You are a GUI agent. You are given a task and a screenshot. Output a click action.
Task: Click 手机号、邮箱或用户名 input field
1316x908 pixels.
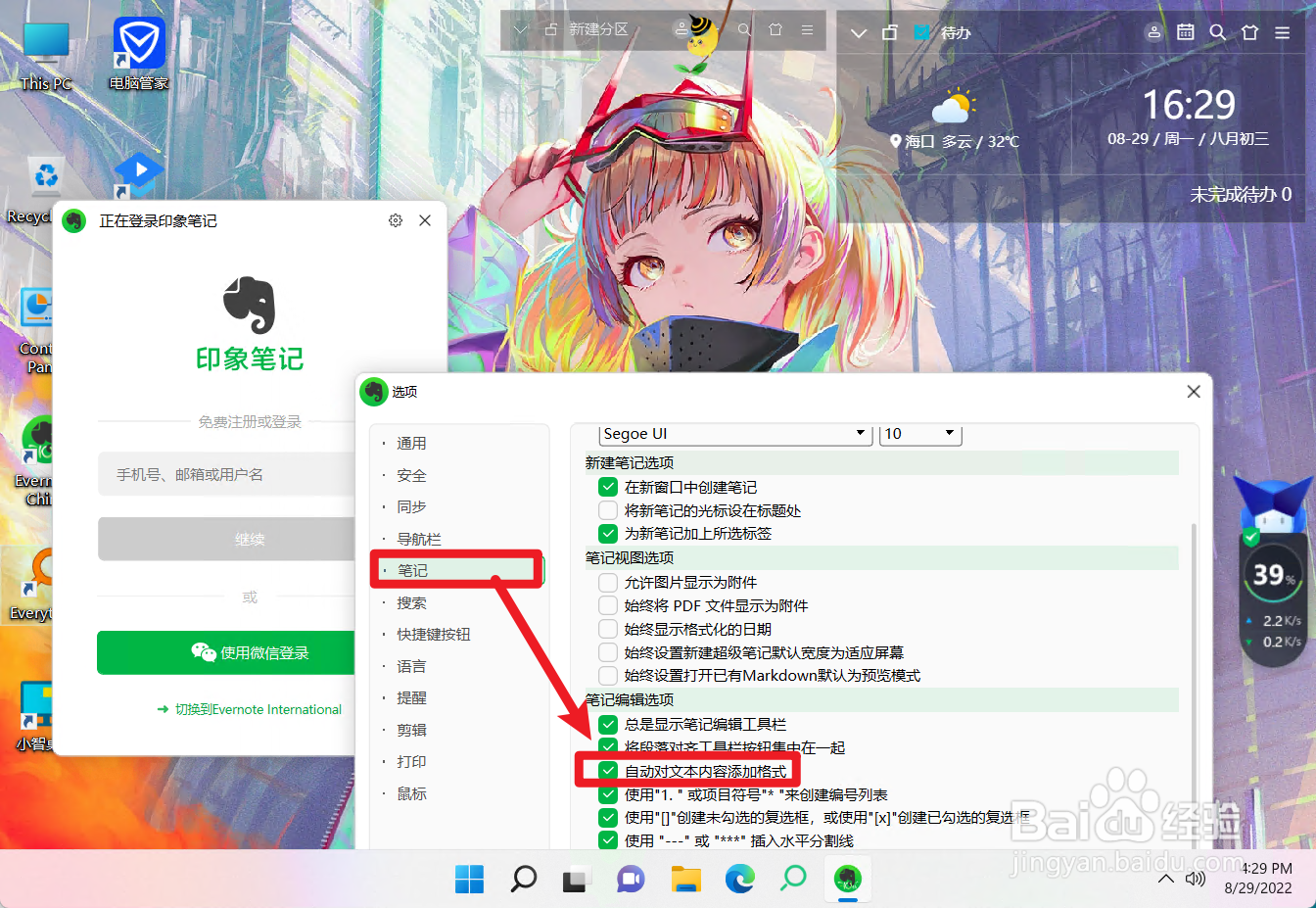coord(227,474)
